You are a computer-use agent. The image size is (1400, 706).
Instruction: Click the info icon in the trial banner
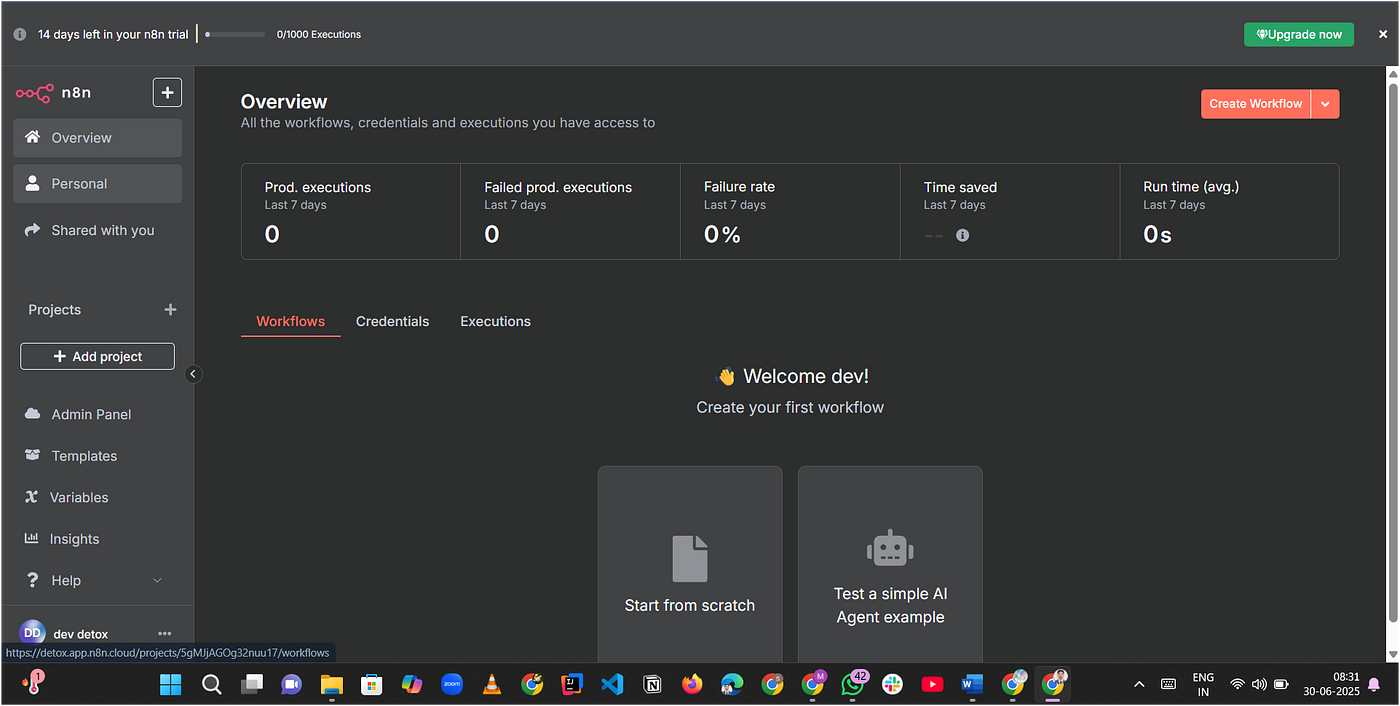point(20,34)
